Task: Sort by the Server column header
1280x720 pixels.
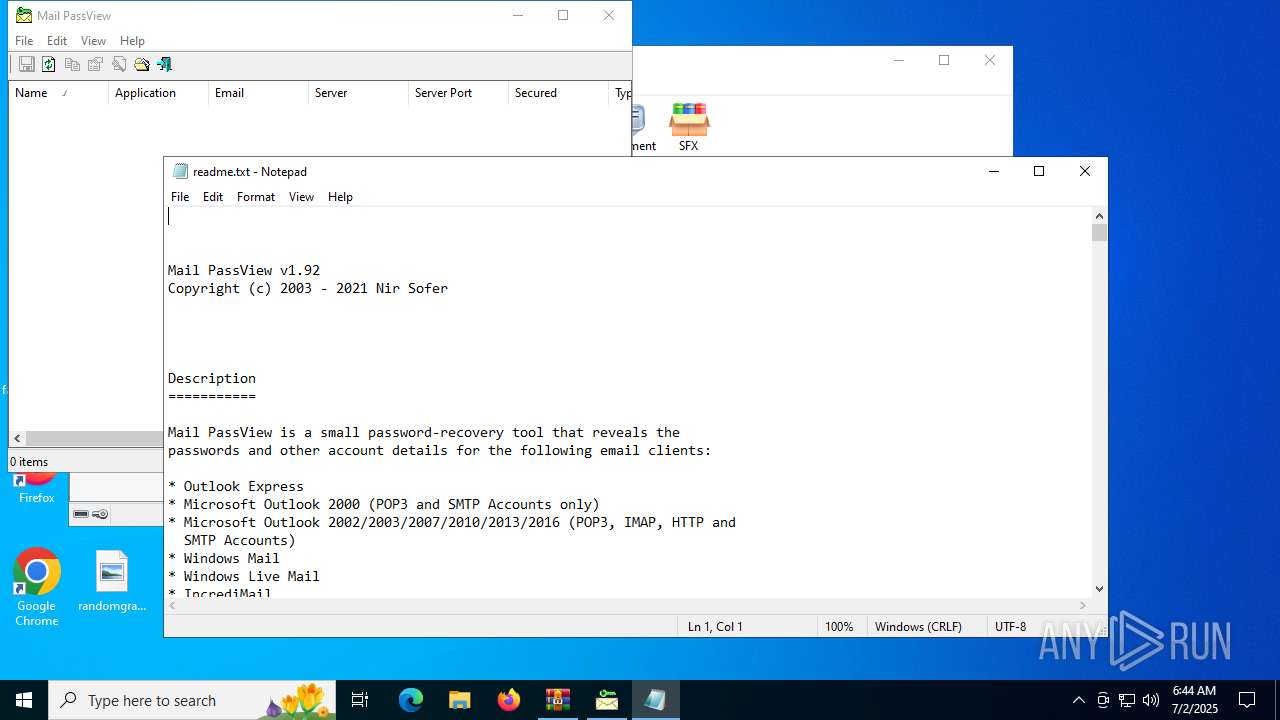Action: click(x=358, y=93)
